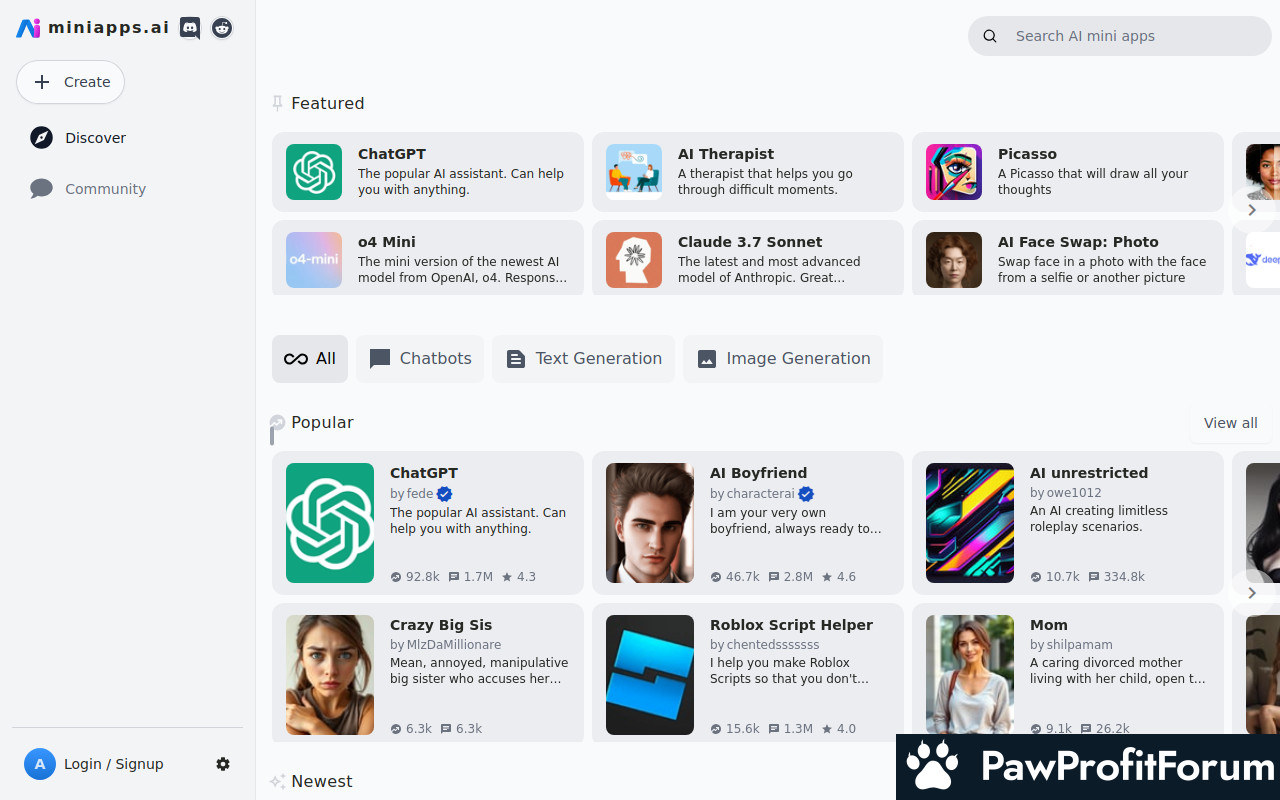Image resolution: width=1280 pixels, height=800 pixels.
Task: Open Crazy Big Sis title
Action: (x=441, y=625)
